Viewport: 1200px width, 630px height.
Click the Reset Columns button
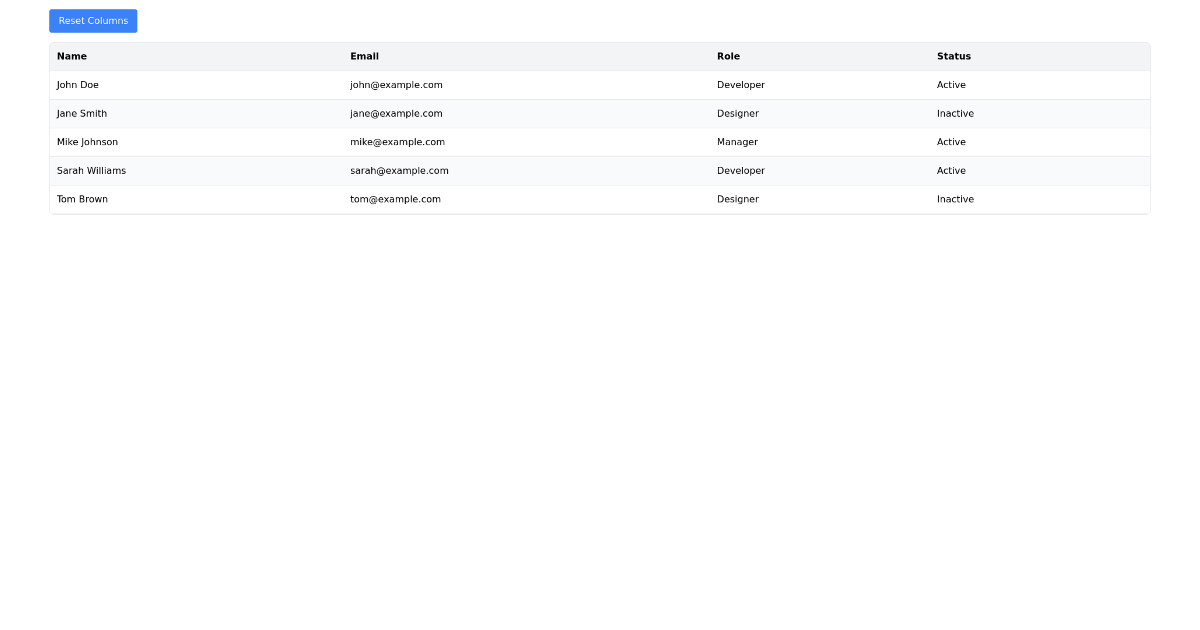point(93,20)
